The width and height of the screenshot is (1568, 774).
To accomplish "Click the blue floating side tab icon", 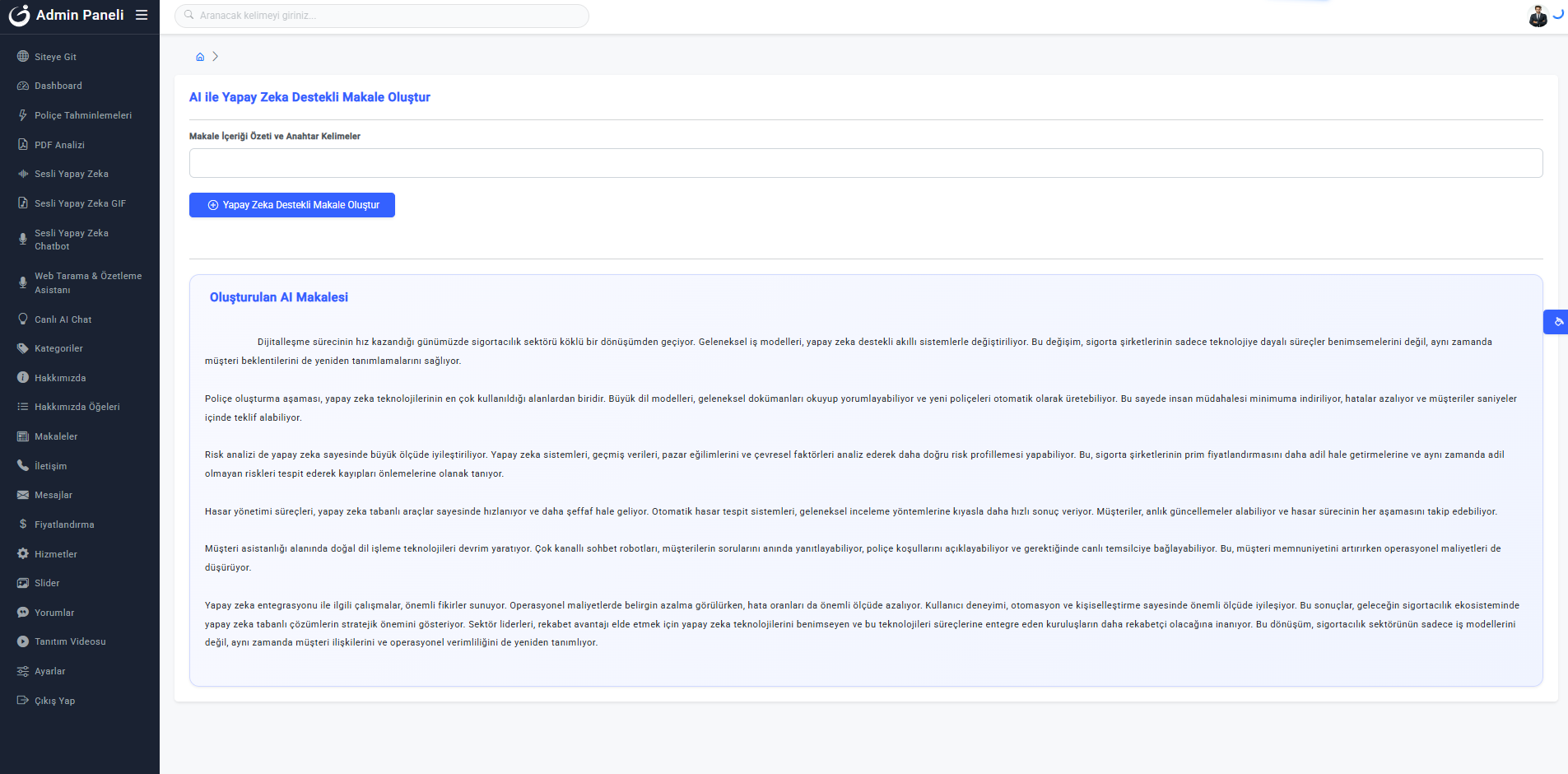I will coord(1556,322).
